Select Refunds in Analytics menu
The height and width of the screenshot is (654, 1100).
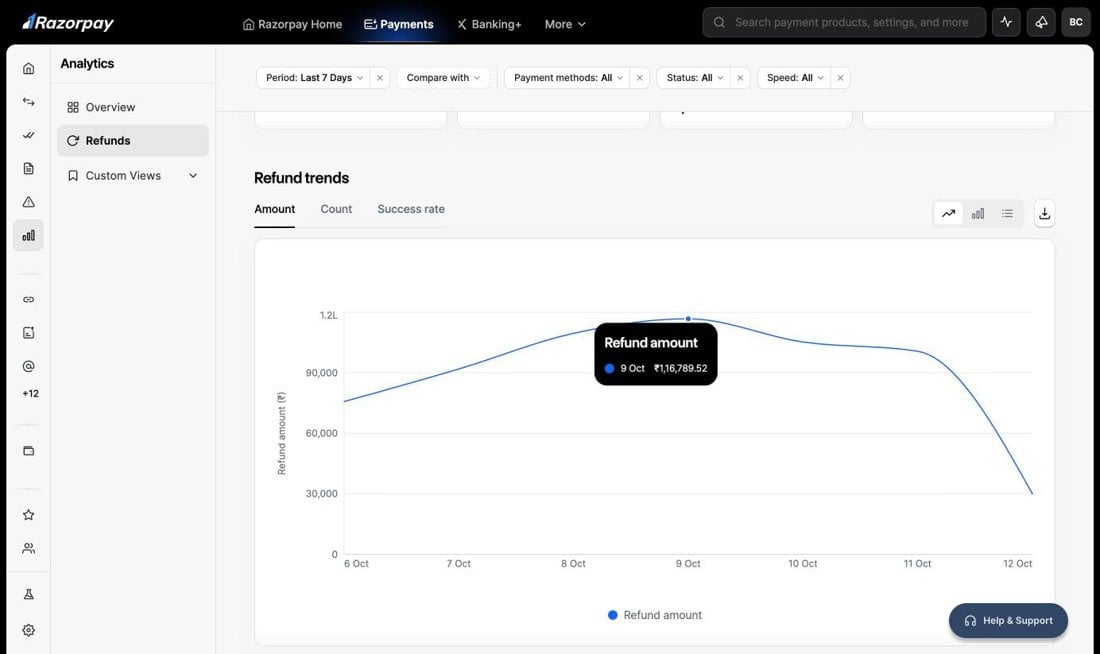[133, 140]
